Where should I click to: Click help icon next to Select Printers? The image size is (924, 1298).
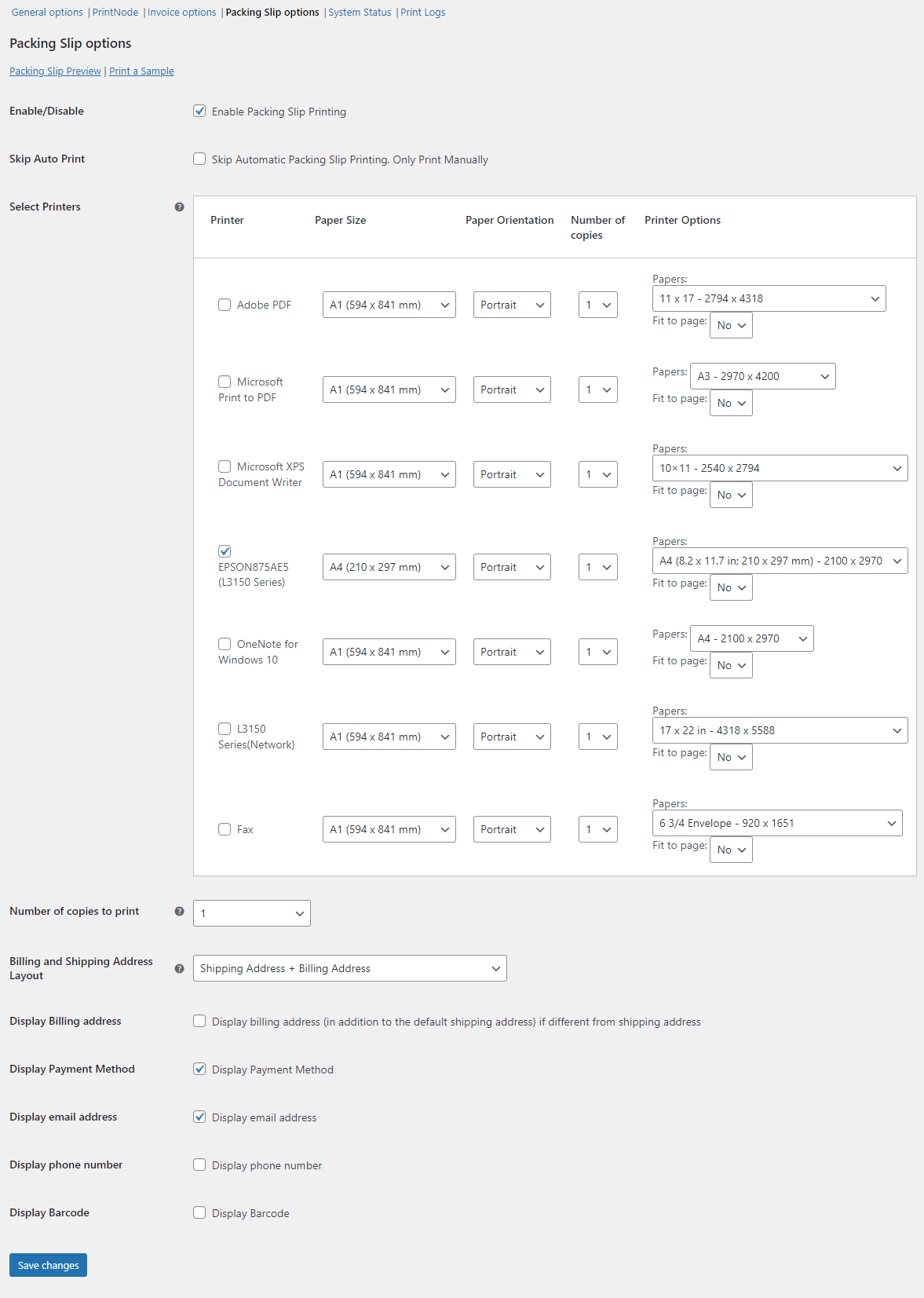(179, 207)
